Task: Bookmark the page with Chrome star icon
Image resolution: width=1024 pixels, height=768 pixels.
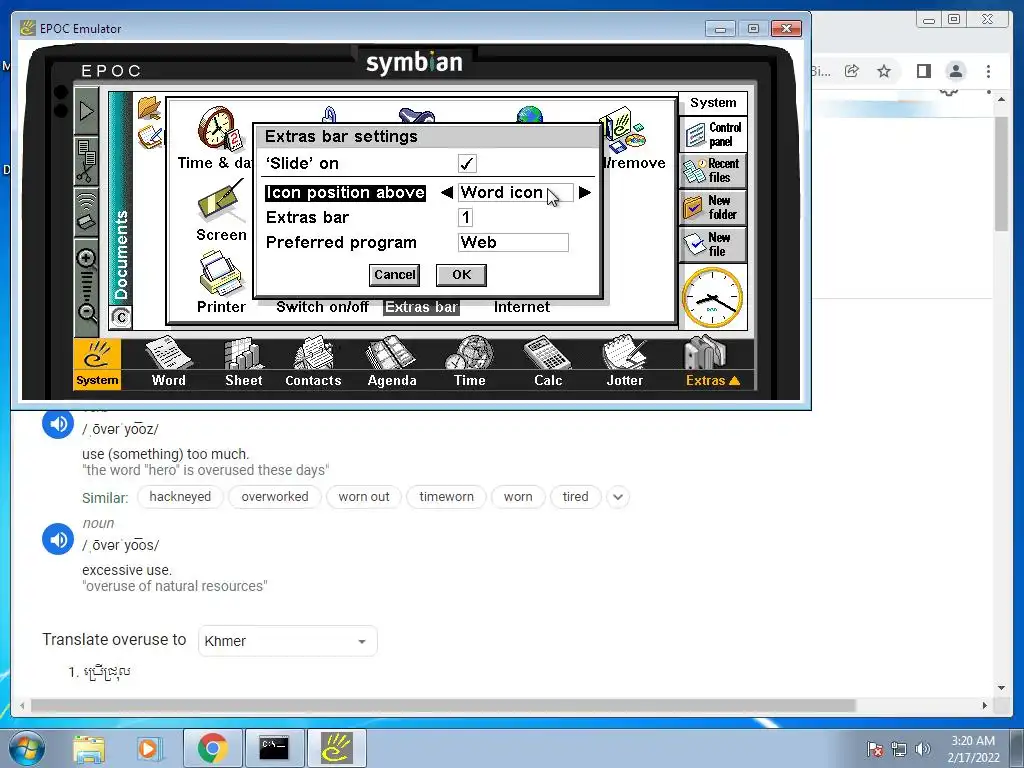Action: 884,71
